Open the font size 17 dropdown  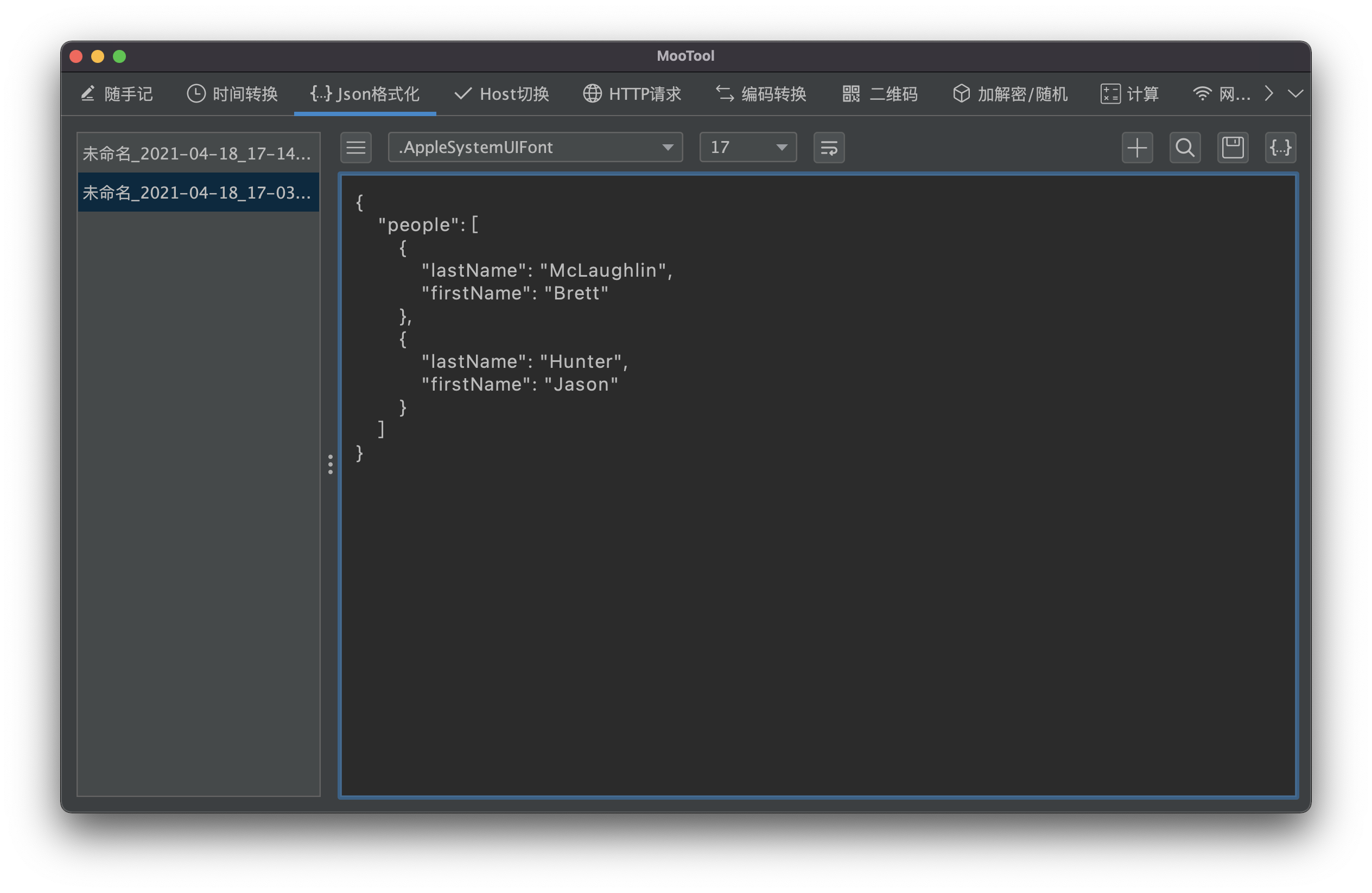point(748,148)
